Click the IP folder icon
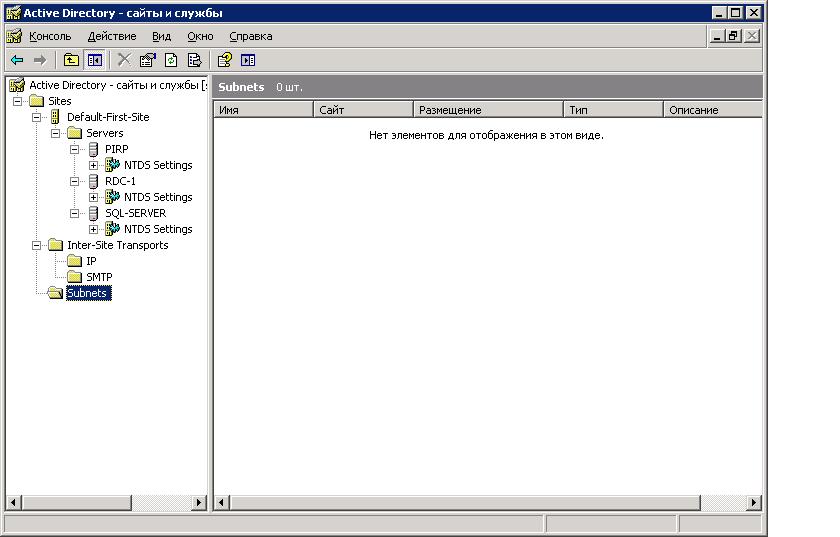The width and height of the screenshot is (840, 537). click(74, 261)
